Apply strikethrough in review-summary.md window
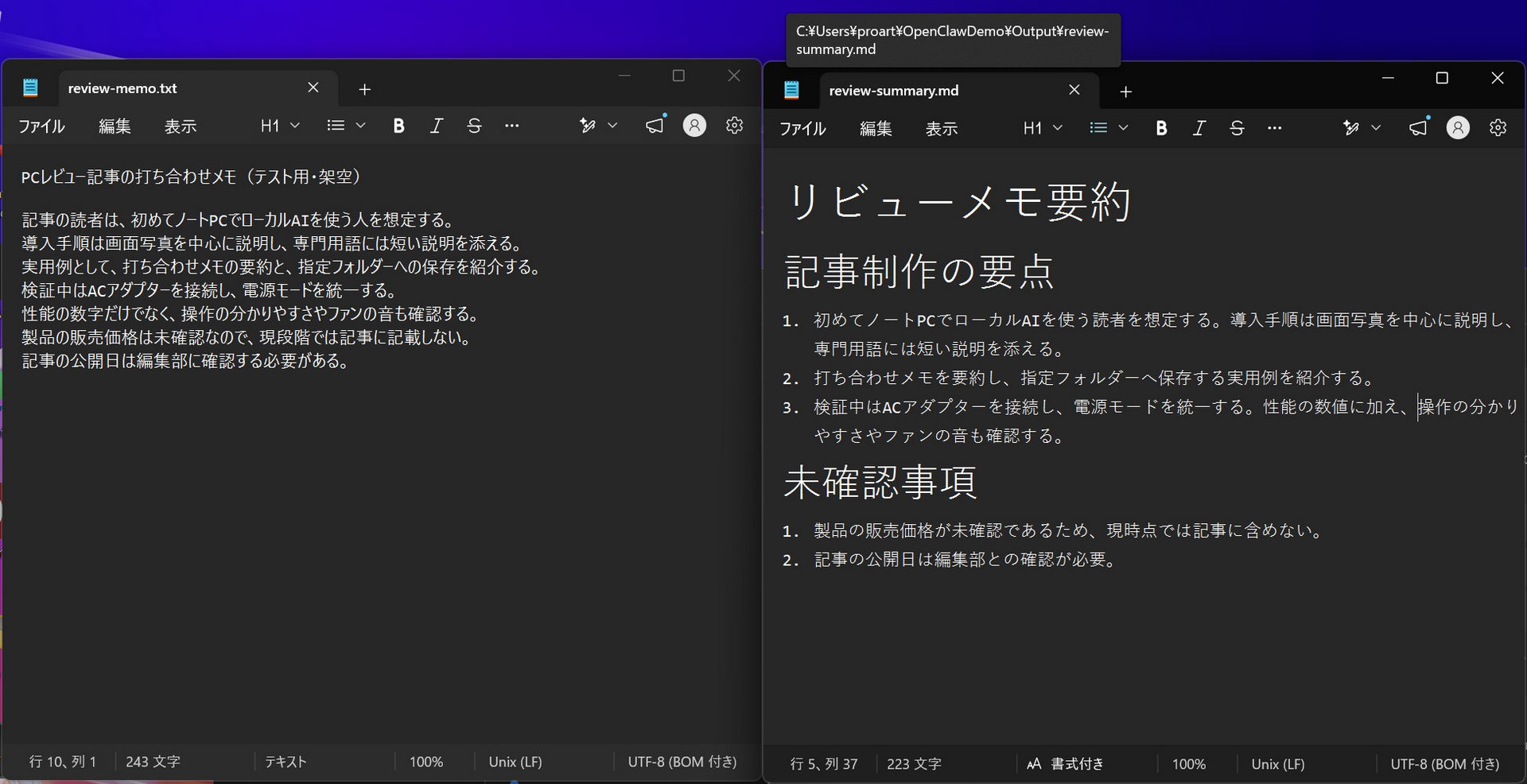 coord(1237,128)
